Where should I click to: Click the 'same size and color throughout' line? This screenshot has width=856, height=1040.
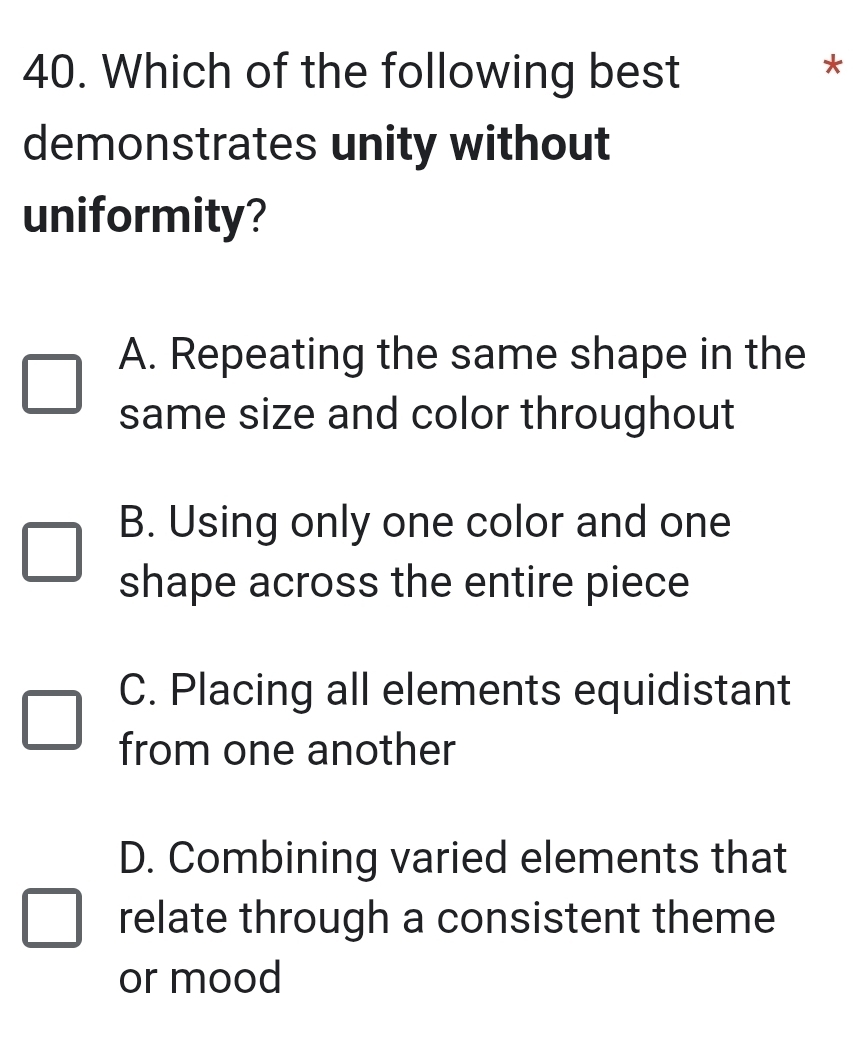[x=426, y=415]
